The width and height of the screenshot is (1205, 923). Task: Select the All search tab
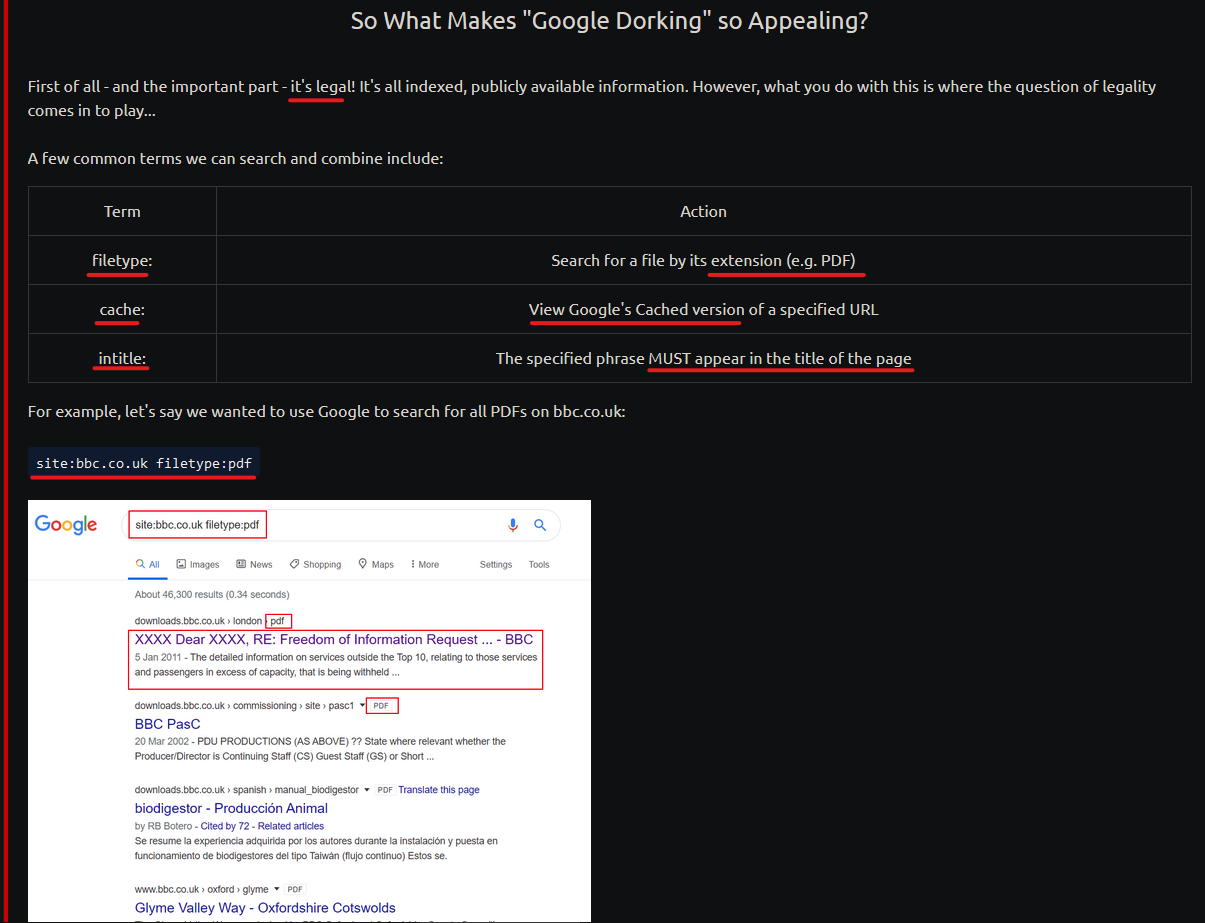point(147,564)
